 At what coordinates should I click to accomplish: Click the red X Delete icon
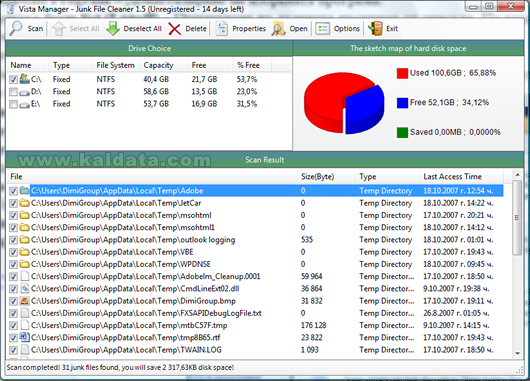pos(174,29)
